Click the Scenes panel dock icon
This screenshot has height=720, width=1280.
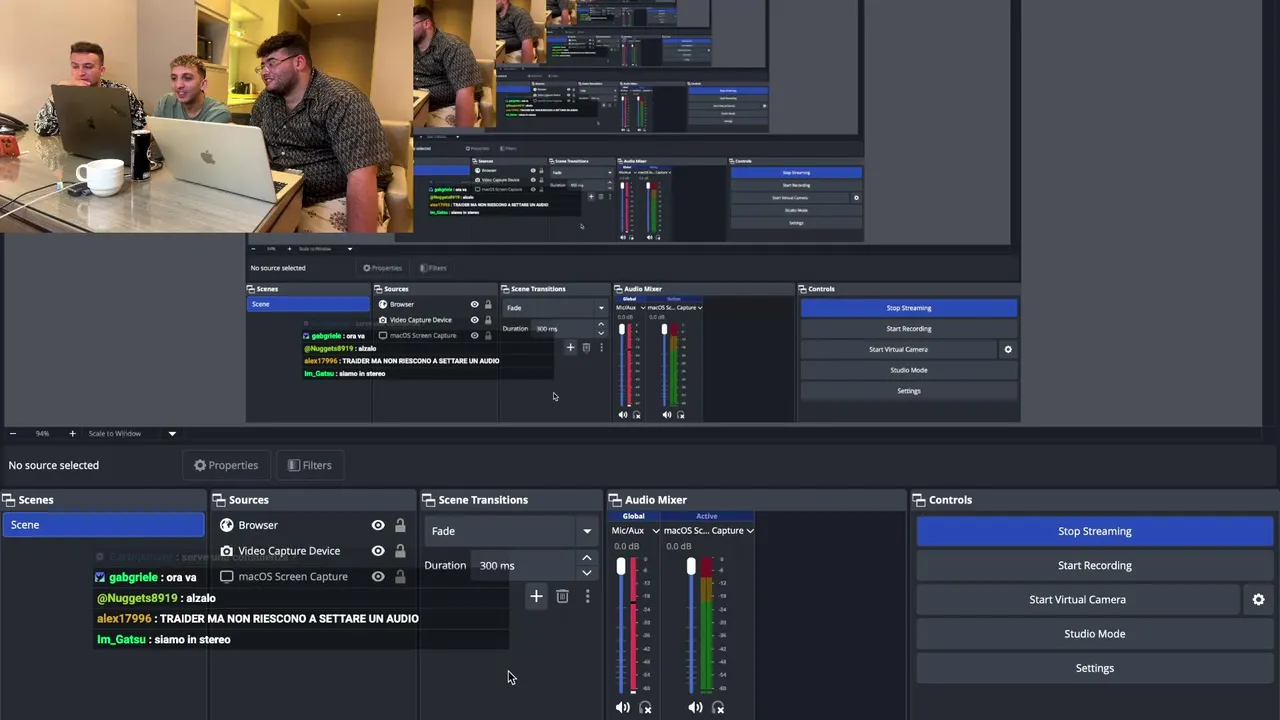[x=8, y=500]
